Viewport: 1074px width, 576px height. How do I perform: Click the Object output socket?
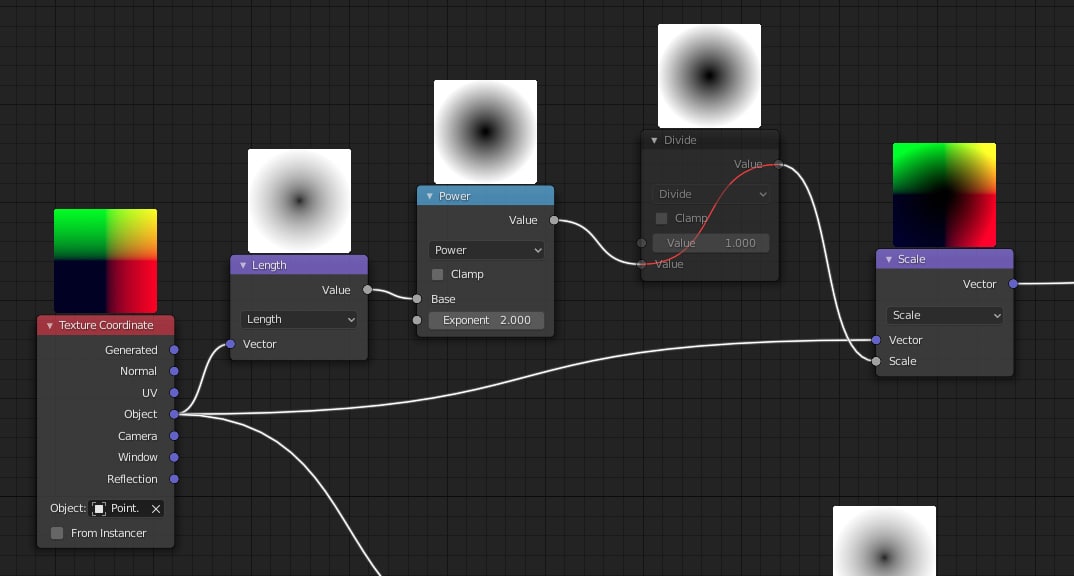pyautogui.click(x=174, y=414)
